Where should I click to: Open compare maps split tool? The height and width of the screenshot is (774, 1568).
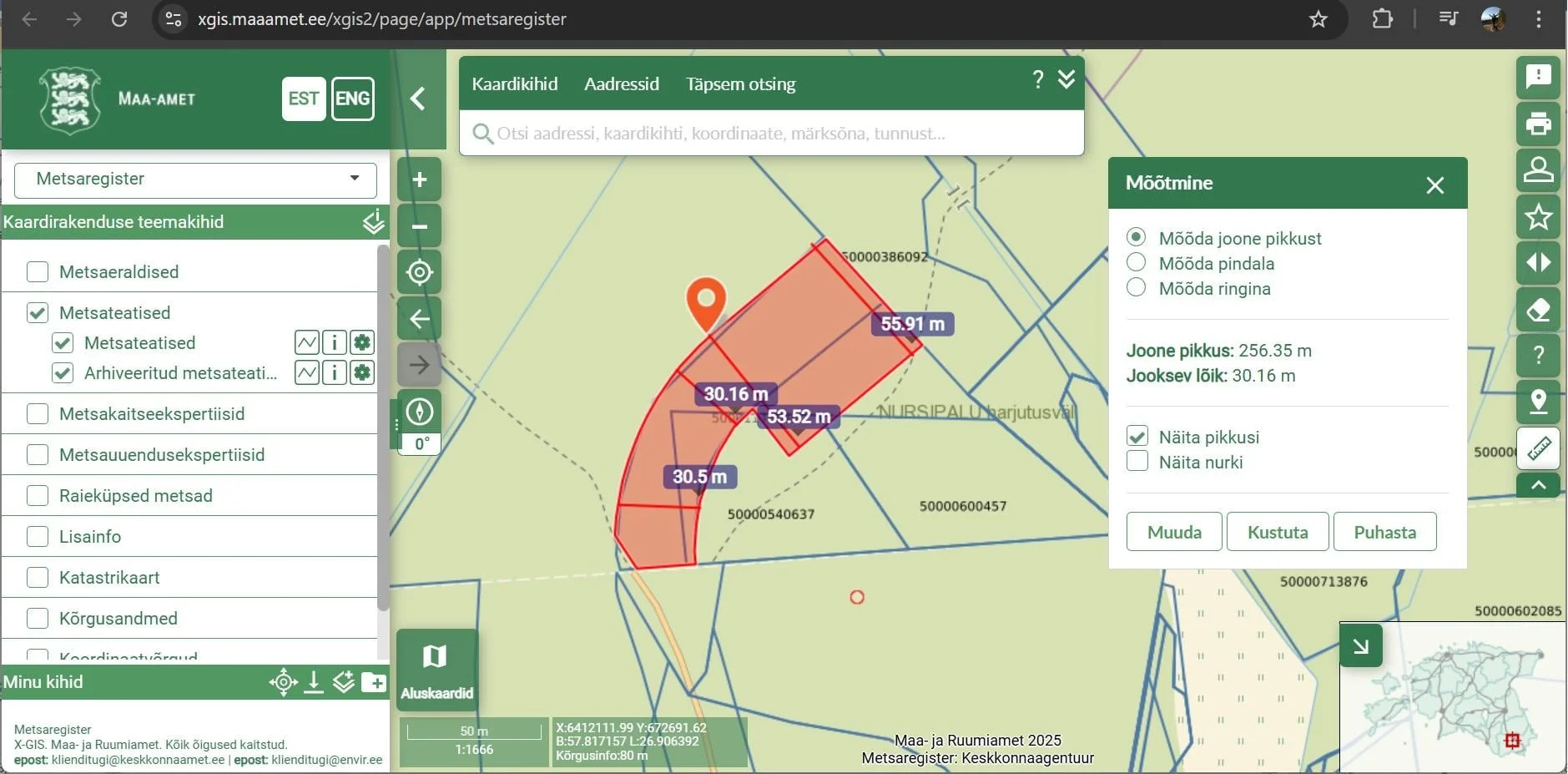click(x=1538, y=262)
